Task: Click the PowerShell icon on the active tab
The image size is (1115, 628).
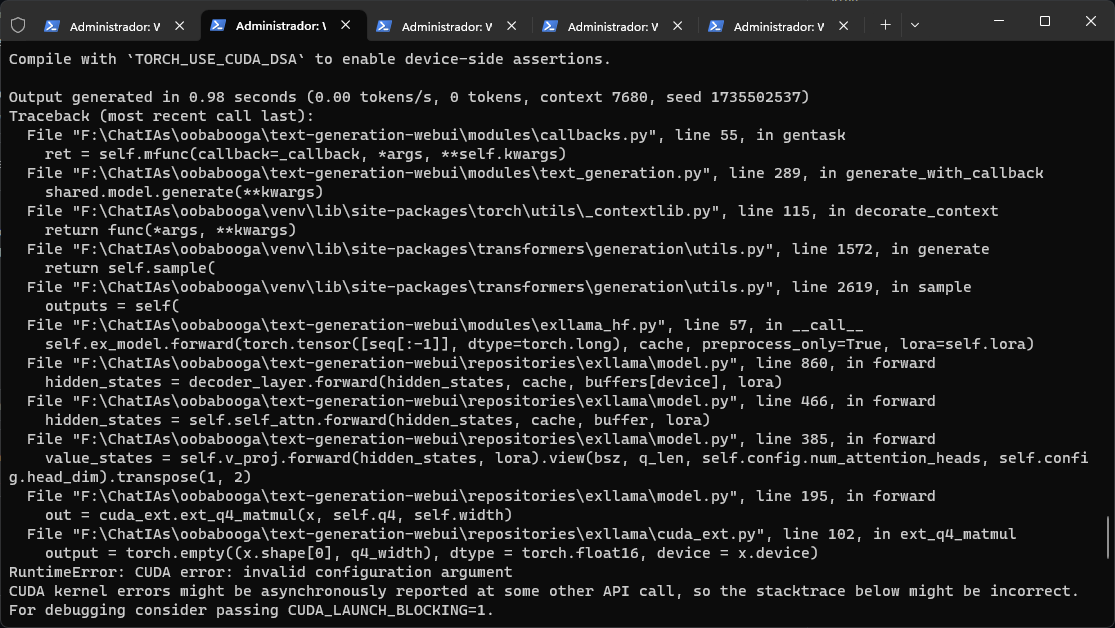Action: (220, 24)
